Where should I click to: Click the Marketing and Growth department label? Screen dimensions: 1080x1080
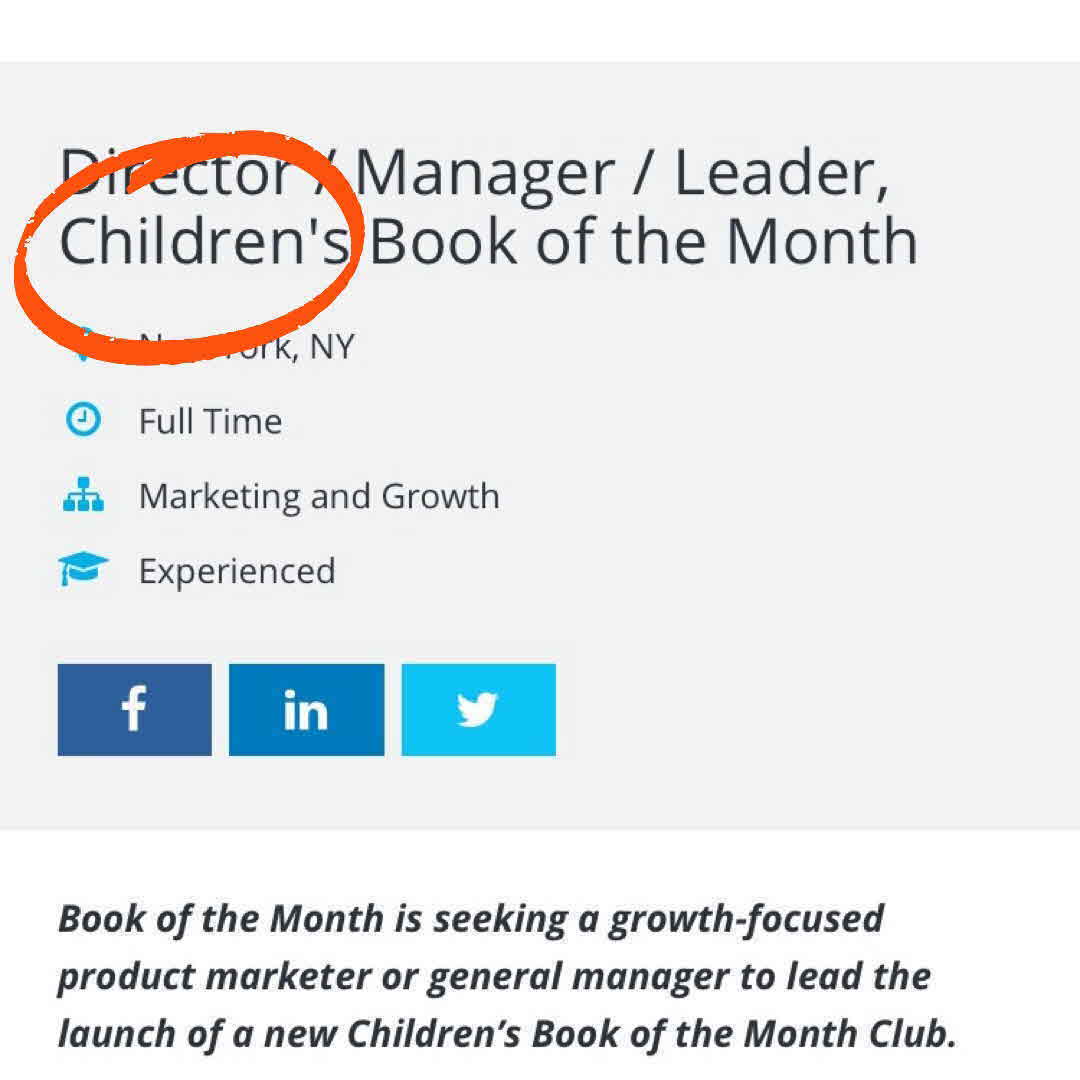pyautogui.click(x=319, y=496)
